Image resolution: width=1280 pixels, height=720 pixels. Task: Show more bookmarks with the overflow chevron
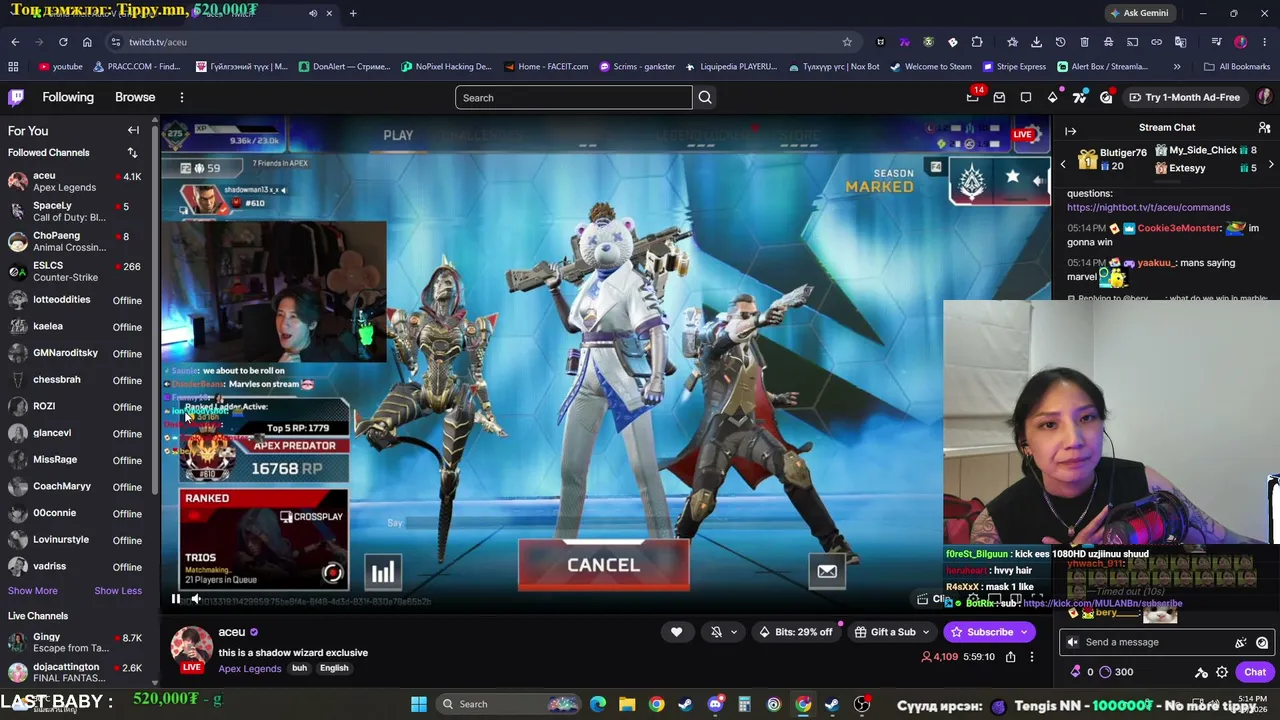(1177, 67)
